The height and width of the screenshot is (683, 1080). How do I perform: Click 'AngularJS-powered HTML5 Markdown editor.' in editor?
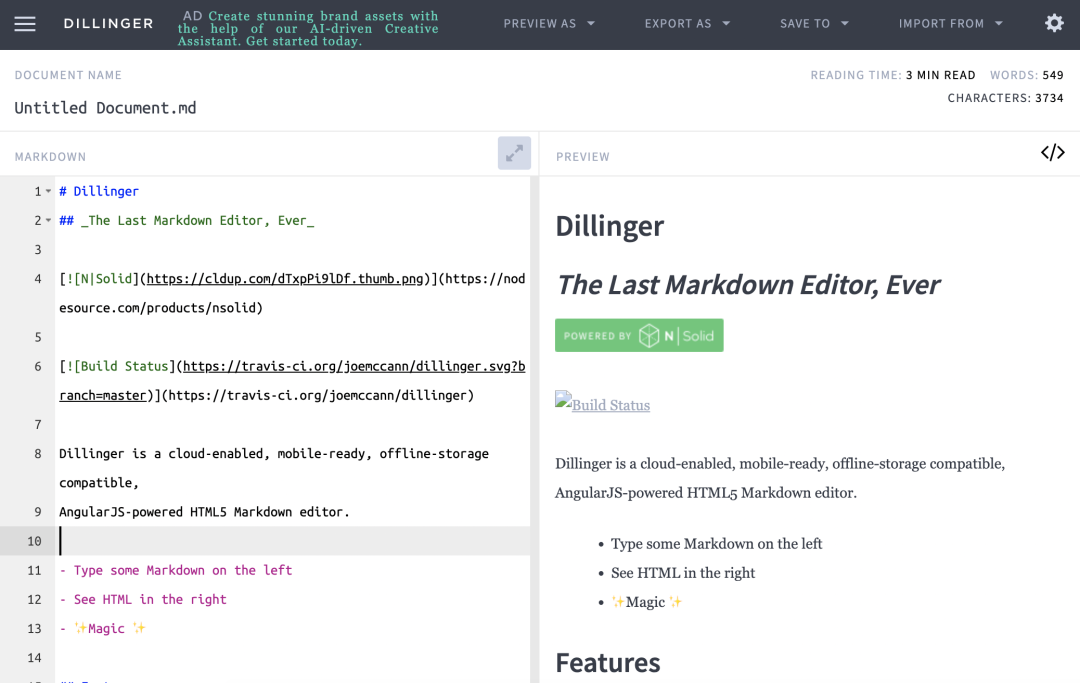(x=205, y=512)
